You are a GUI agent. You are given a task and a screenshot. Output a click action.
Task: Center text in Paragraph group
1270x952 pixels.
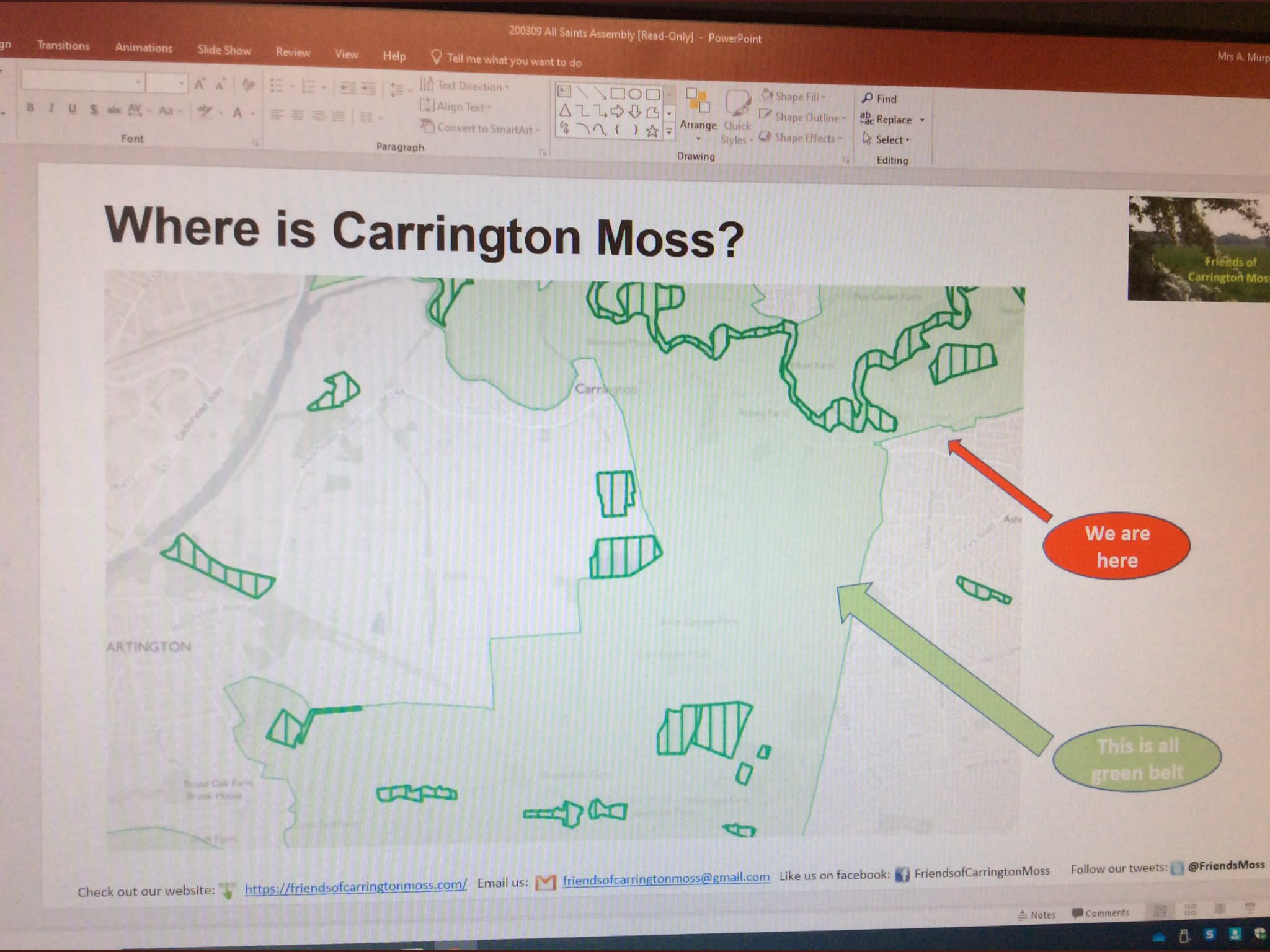click(298, 115)
